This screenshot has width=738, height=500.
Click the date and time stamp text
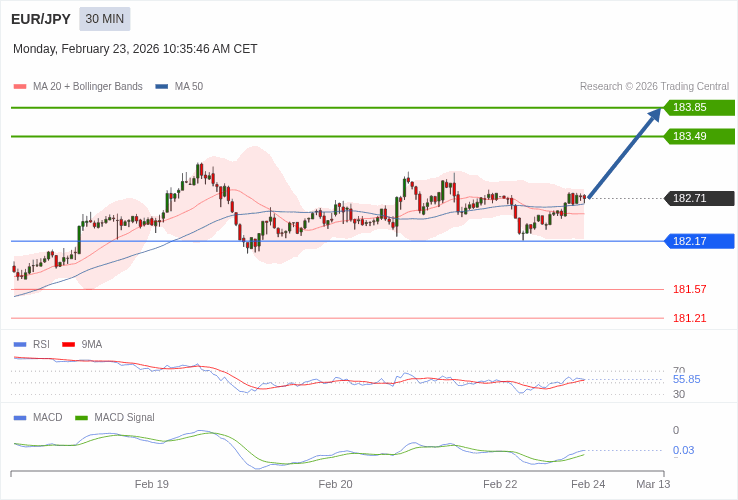pos(135,49)
